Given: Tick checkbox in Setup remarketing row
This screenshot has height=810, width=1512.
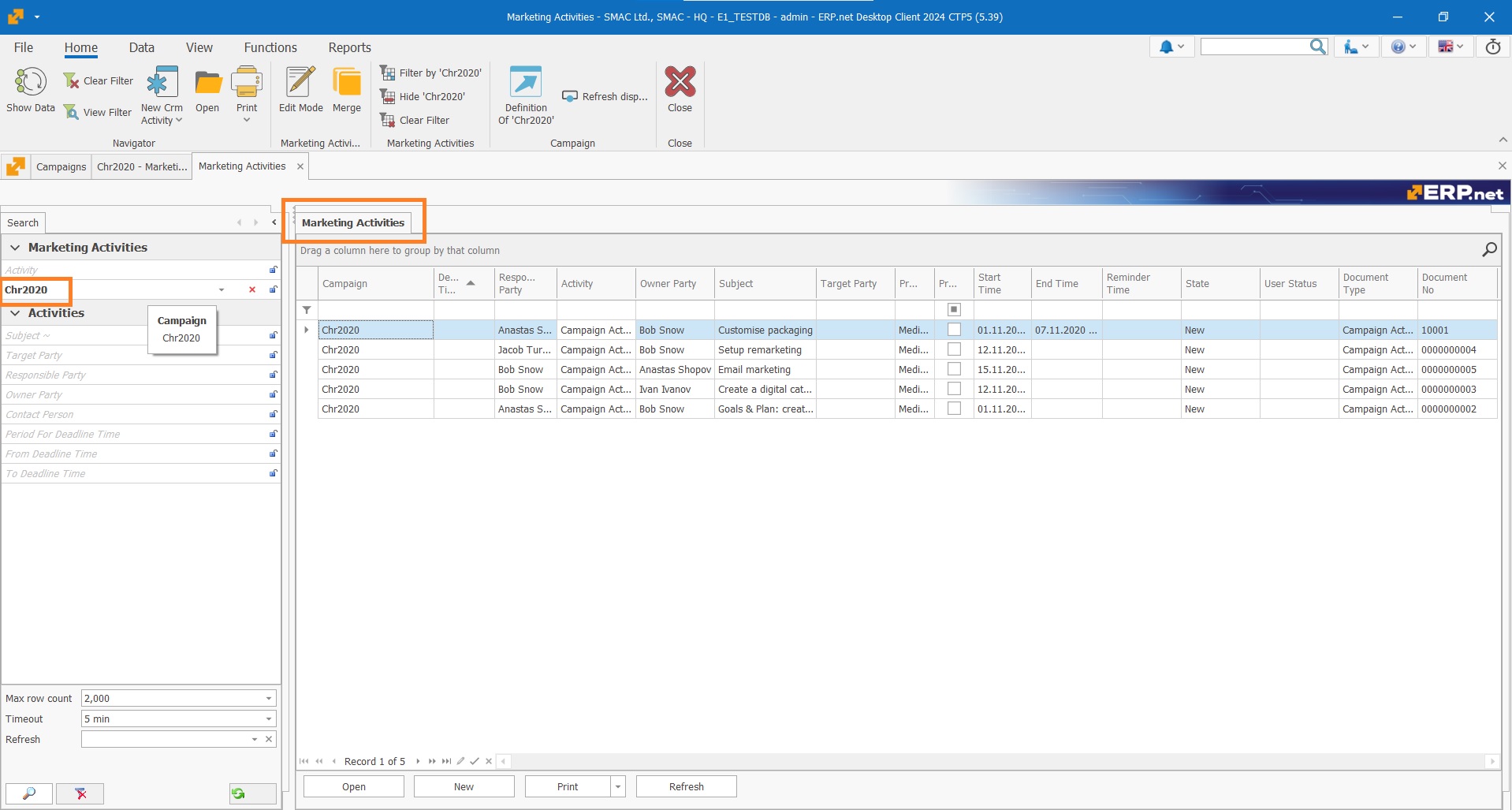Looking at the screenshot, I should click(x=954, y=349).
